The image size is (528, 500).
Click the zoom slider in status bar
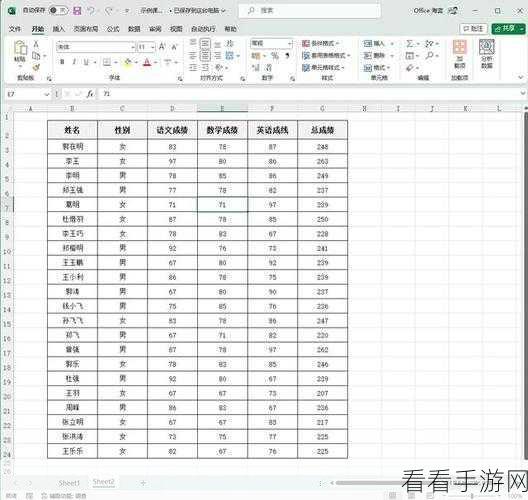[471, 496]
